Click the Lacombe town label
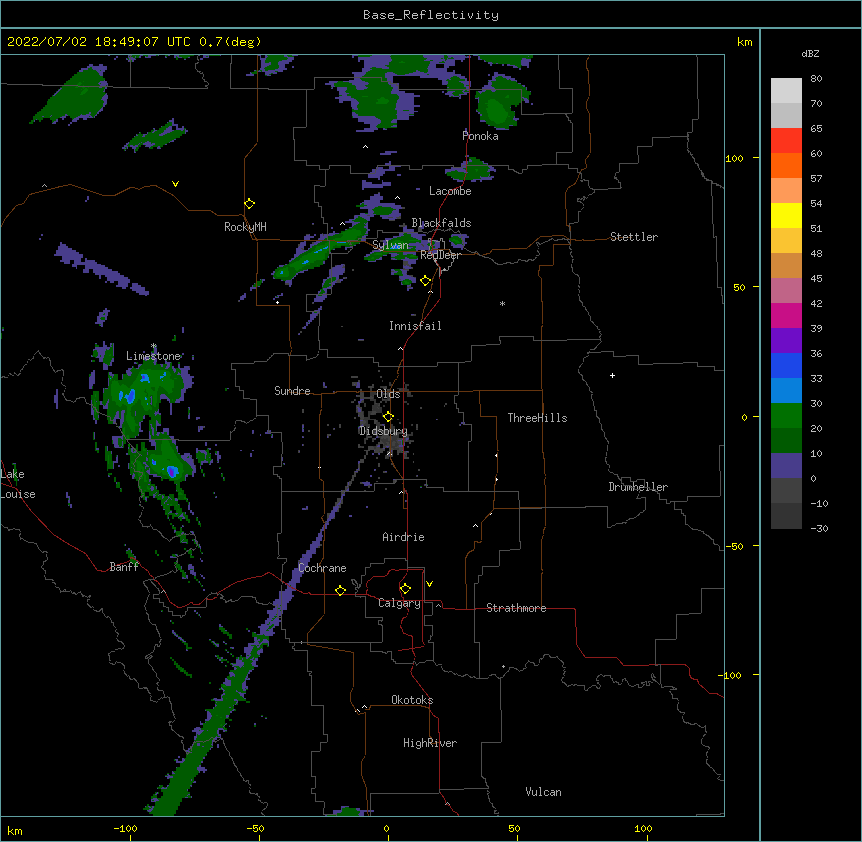Screen dimensions: 862x842 click(x=450, y=191)
